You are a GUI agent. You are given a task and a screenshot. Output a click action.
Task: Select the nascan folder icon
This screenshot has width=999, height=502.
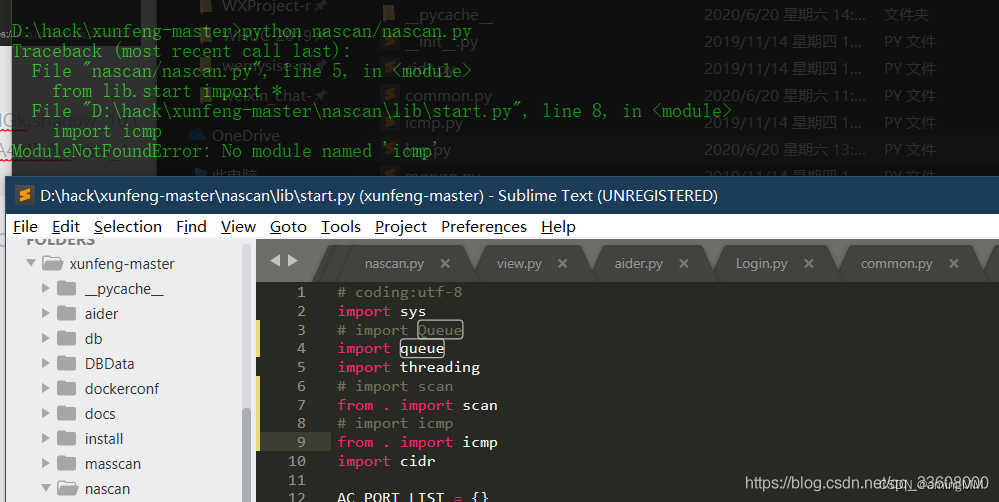(x=68, y=489)
